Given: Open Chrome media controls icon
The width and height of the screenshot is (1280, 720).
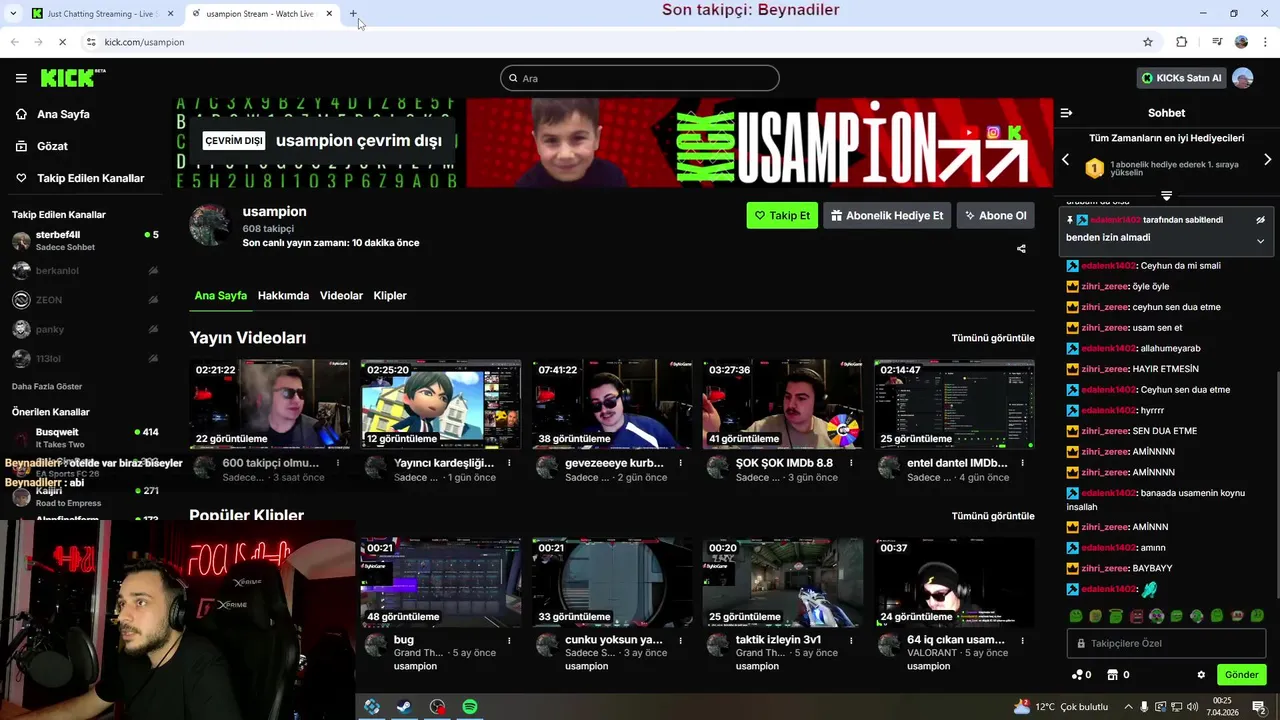Looking at the screenshot, I should (1217, 42).
